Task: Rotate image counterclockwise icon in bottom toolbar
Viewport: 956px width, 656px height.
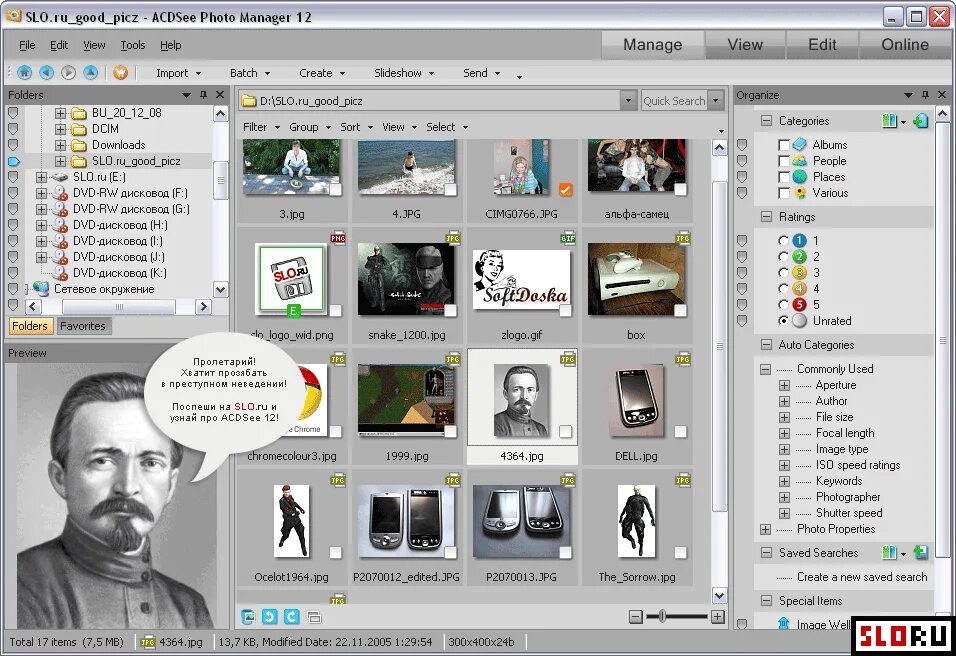Action: 269,617
